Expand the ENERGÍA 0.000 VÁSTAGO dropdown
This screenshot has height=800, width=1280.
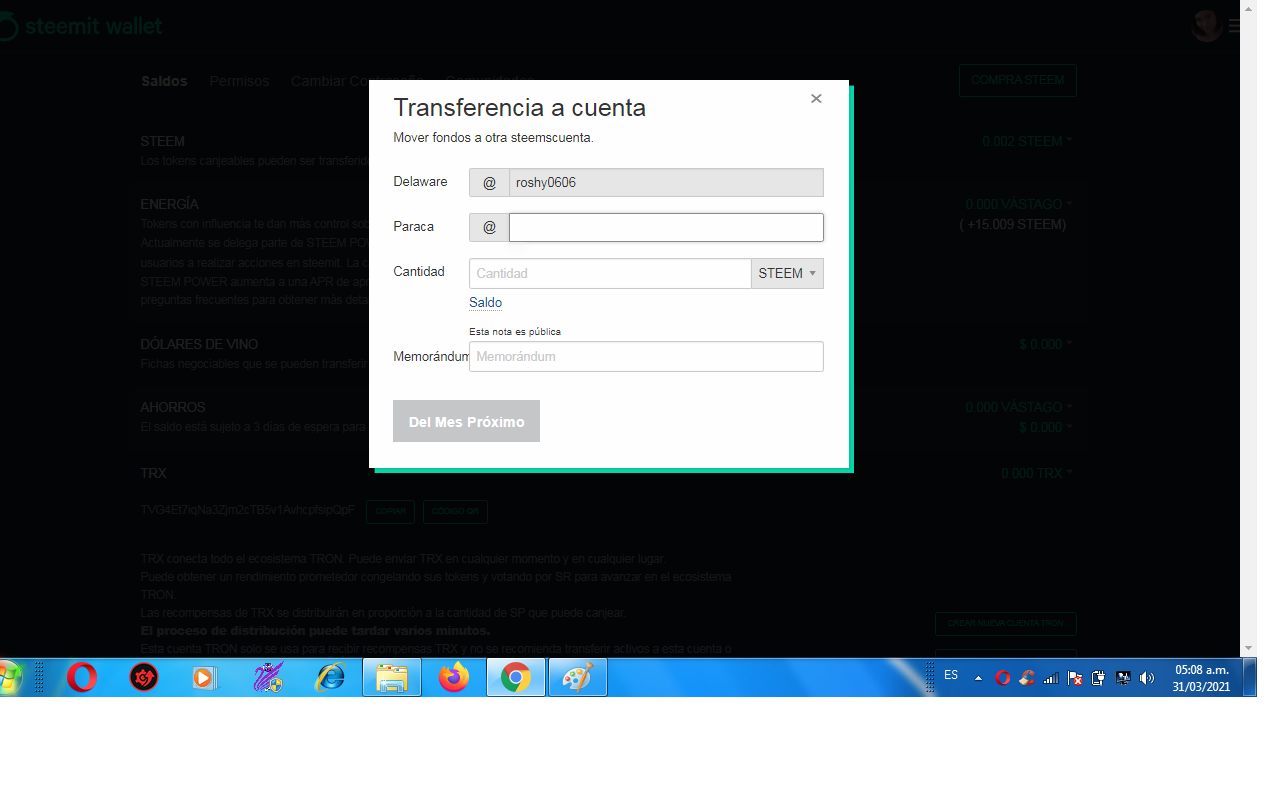click(x=1019, y=204)
